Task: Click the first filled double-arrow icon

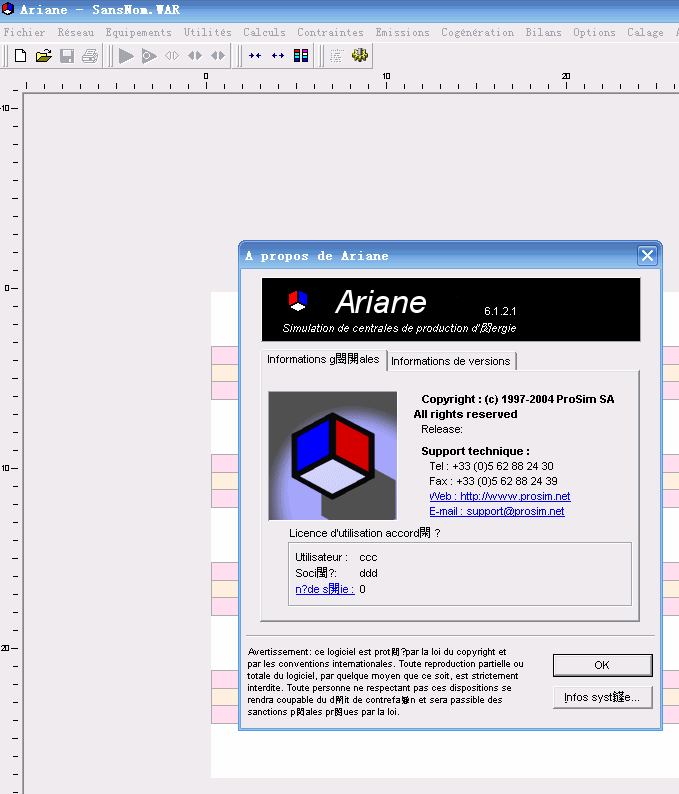Action: 195,56
